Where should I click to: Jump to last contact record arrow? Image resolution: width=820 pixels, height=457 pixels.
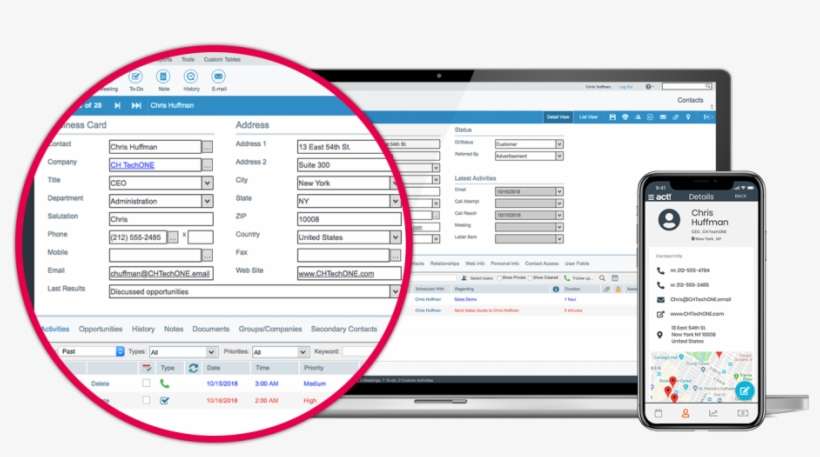[x=136, y=106]
